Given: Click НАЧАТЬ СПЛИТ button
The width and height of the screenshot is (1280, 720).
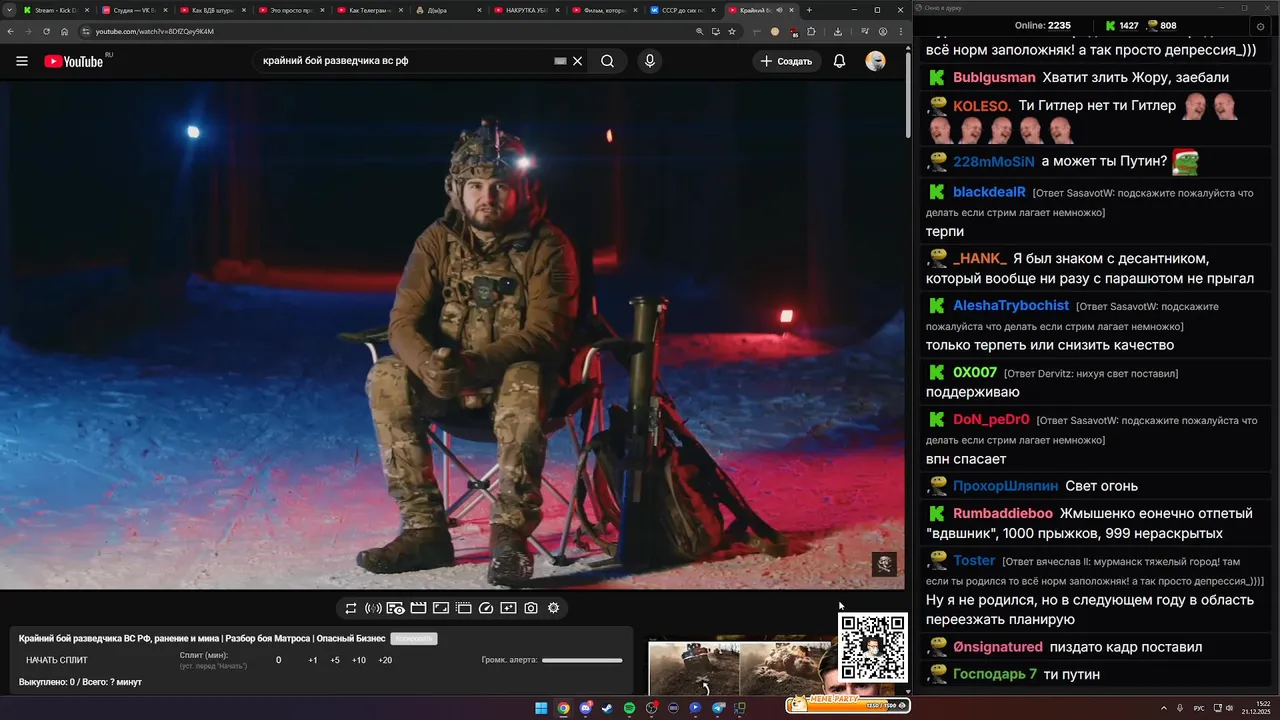Looking at the screenshot, I should [57, 660].
